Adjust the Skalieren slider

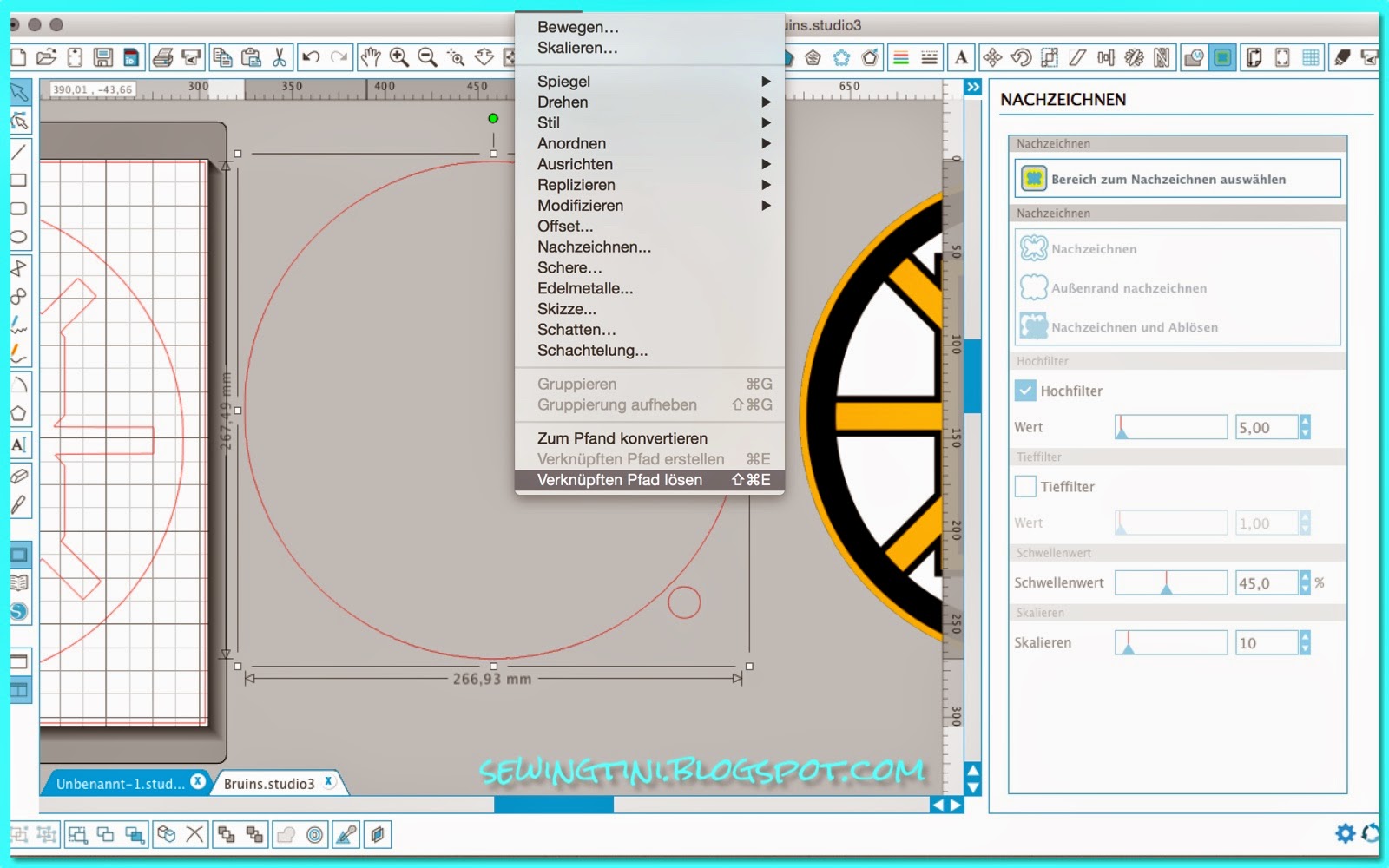pos(1171,642)
